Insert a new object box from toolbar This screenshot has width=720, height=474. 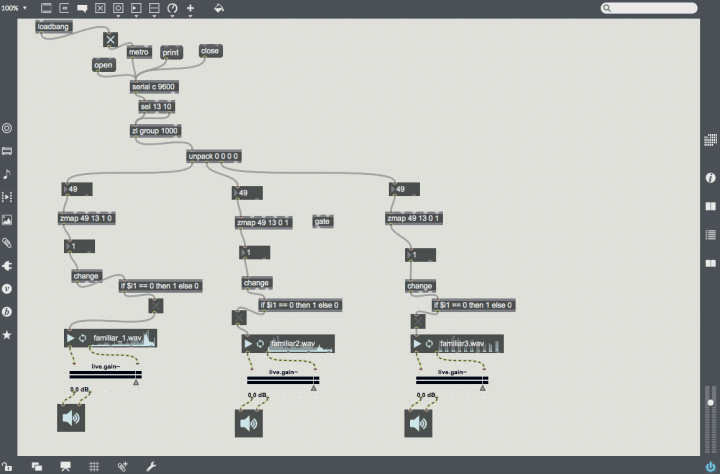coord(46,8)
